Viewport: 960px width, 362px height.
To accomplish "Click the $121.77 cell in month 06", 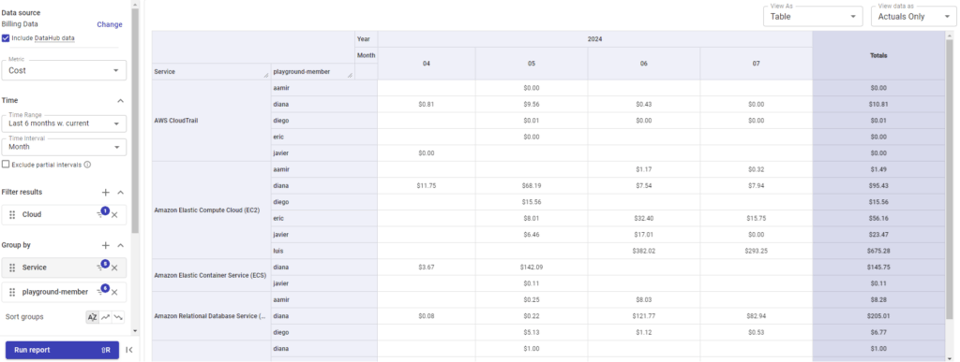I will coord(643,316).
